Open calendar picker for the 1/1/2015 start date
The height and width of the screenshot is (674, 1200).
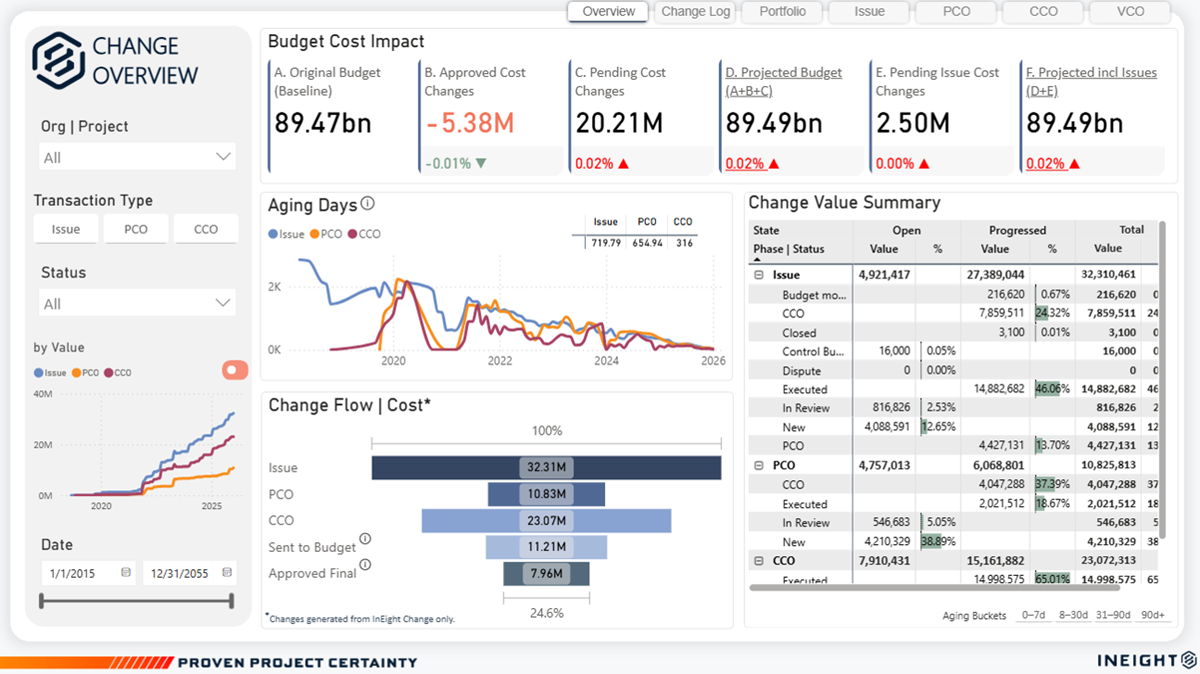(126, 572)
